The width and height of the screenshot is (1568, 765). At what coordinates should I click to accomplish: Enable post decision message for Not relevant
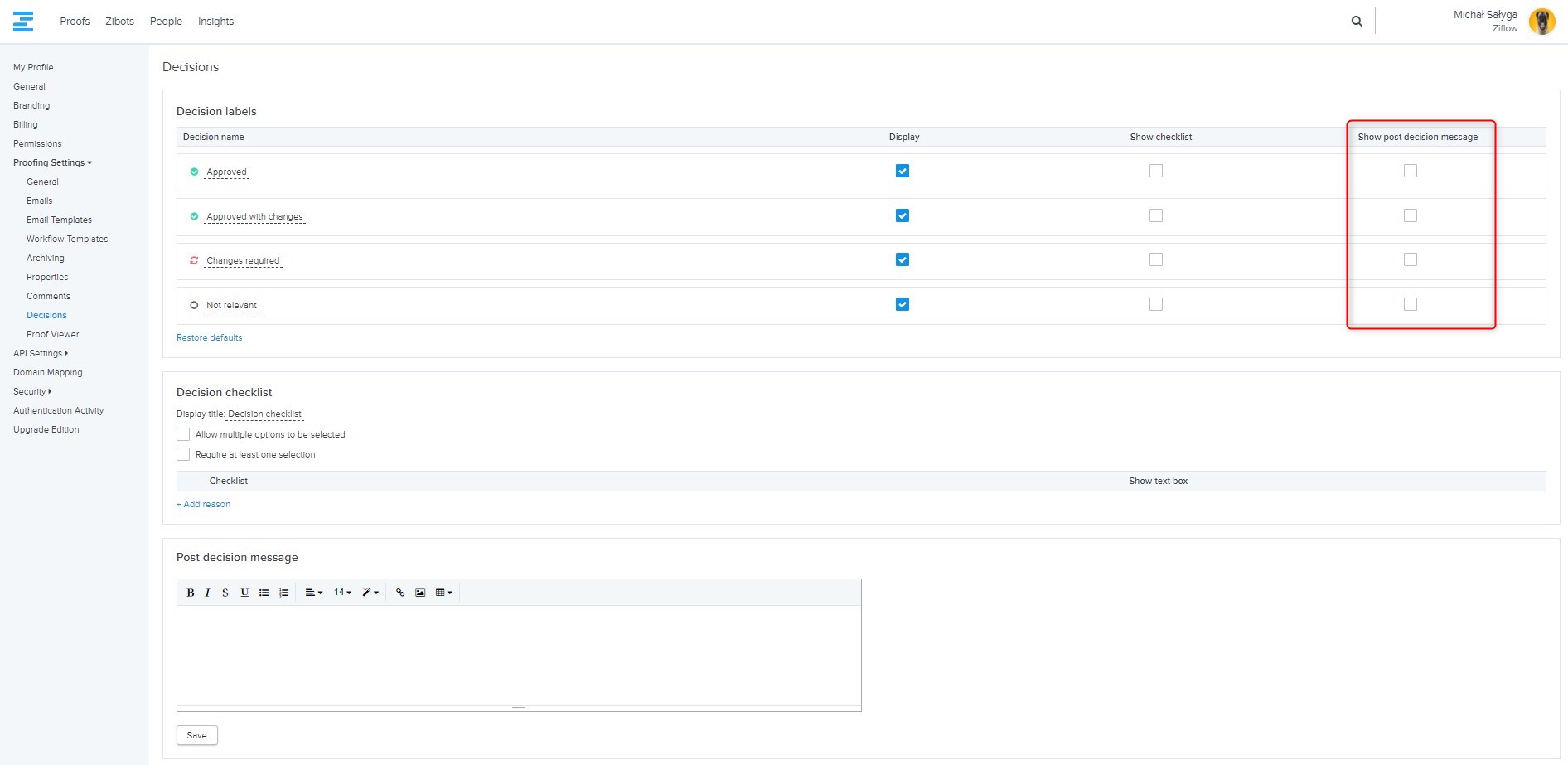pyautogui.click(x=1411, y=304)
